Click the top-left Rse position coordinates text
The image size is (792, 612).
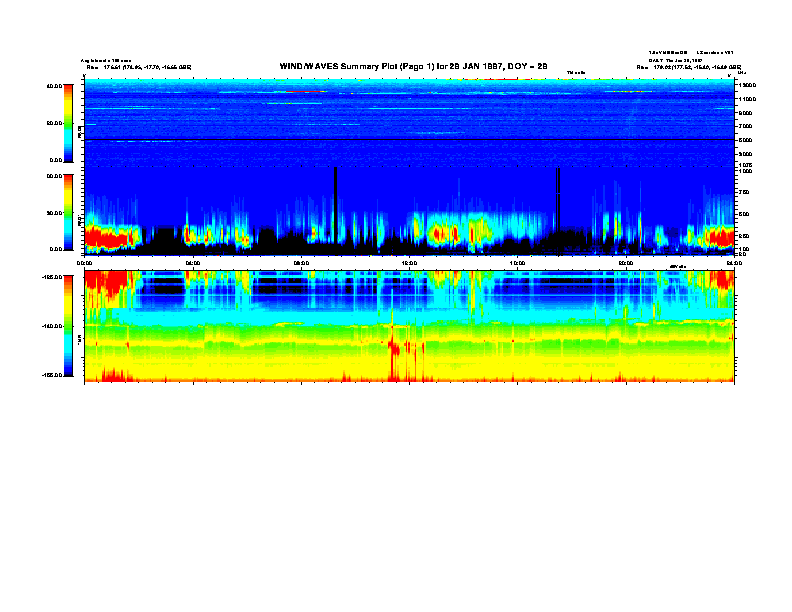coord(138,67)
